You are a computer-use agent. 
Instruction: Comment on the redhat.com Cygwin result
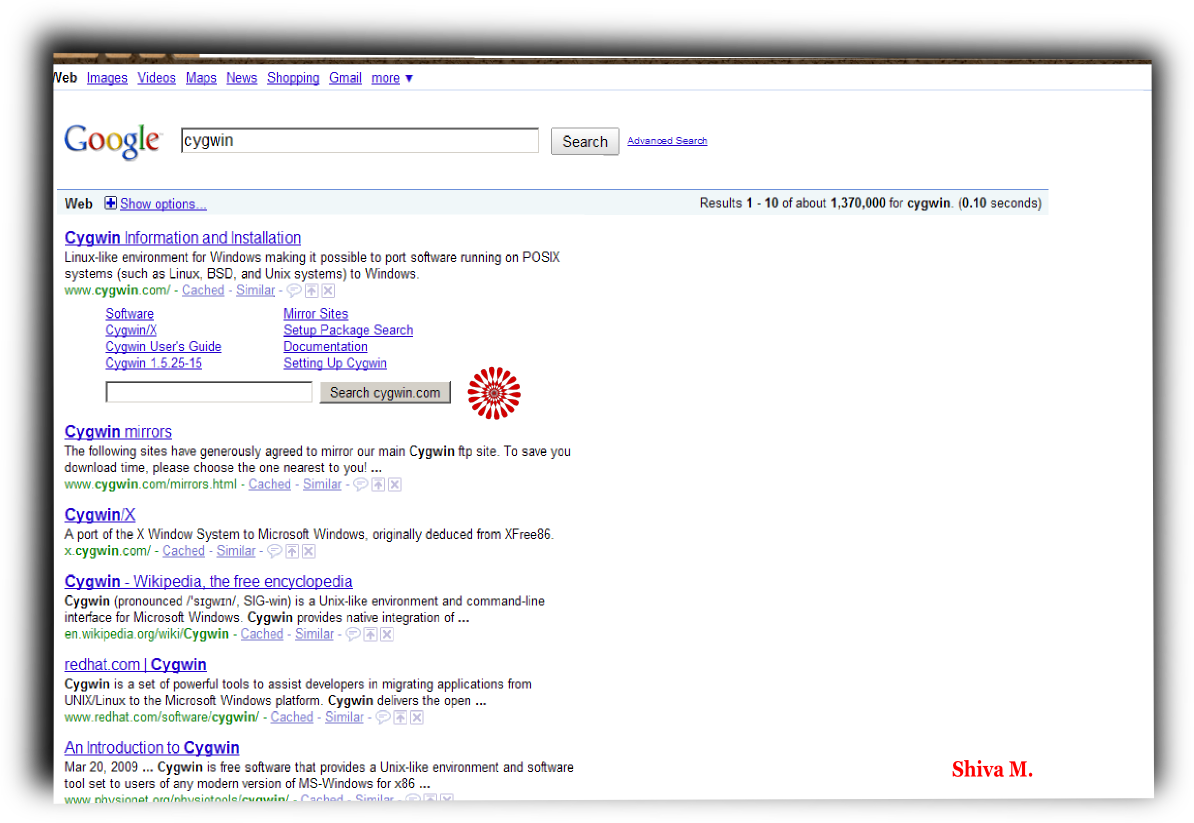click(x=383, y=717)
